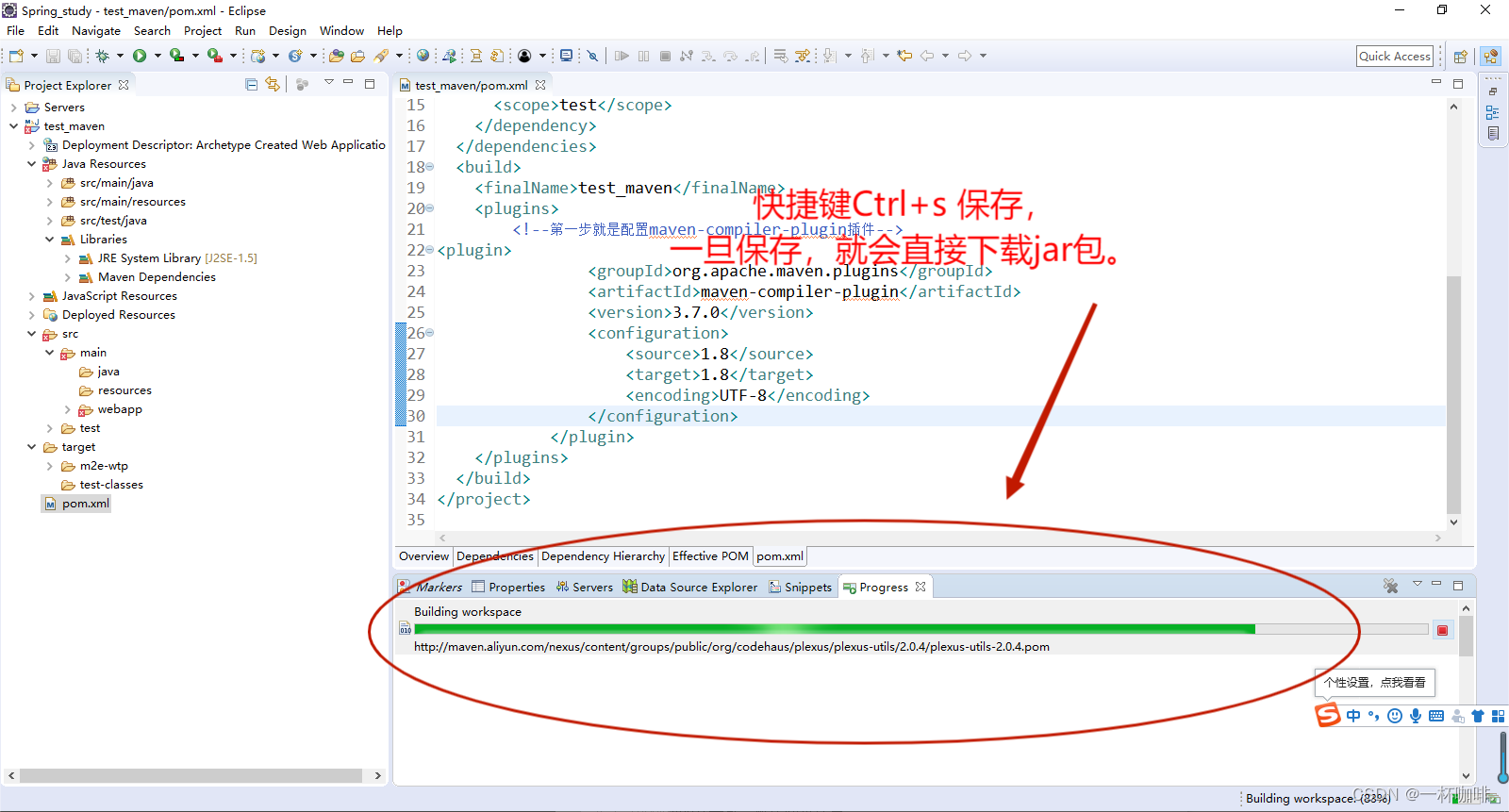1509x812 pixels.
Task: Collapse the configuration element fold marker
Action: pyautogui.click(x=429, y=333)
